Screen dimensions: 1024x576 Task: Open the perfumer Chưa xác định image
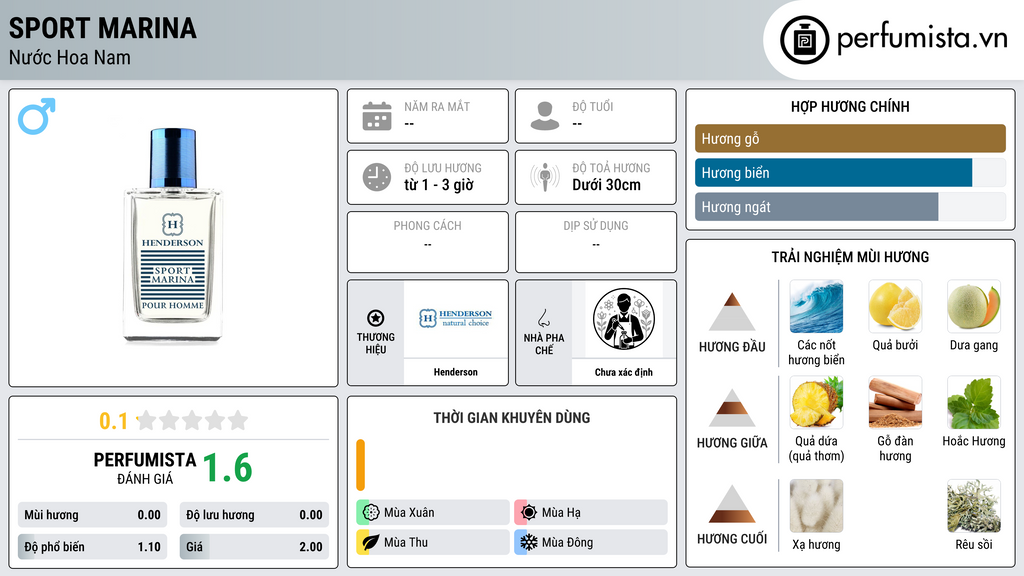pos(624,319)
